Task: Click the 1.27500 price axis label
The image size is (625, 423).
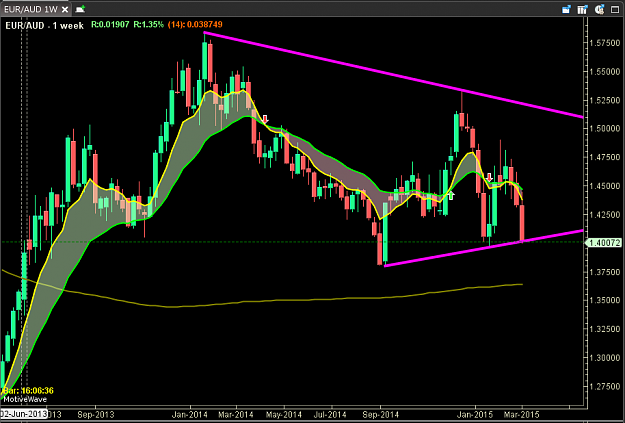Action: (605, 386)
